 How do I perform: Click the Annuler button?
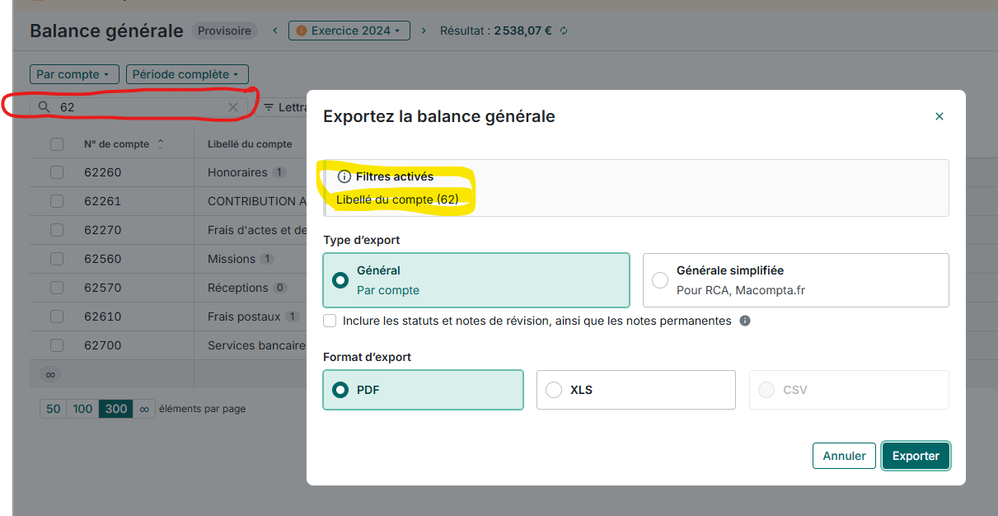pos(844,456)
